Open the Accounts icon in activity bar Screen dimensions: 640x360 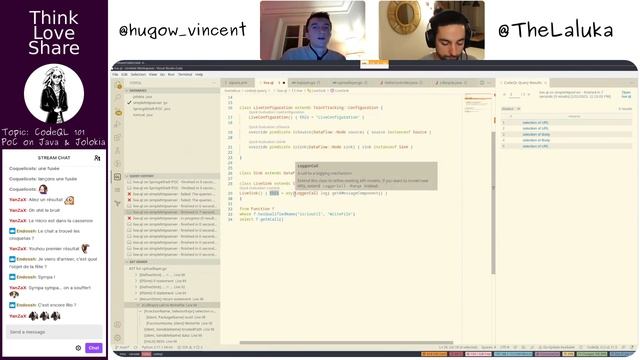[x=118, y=324]
